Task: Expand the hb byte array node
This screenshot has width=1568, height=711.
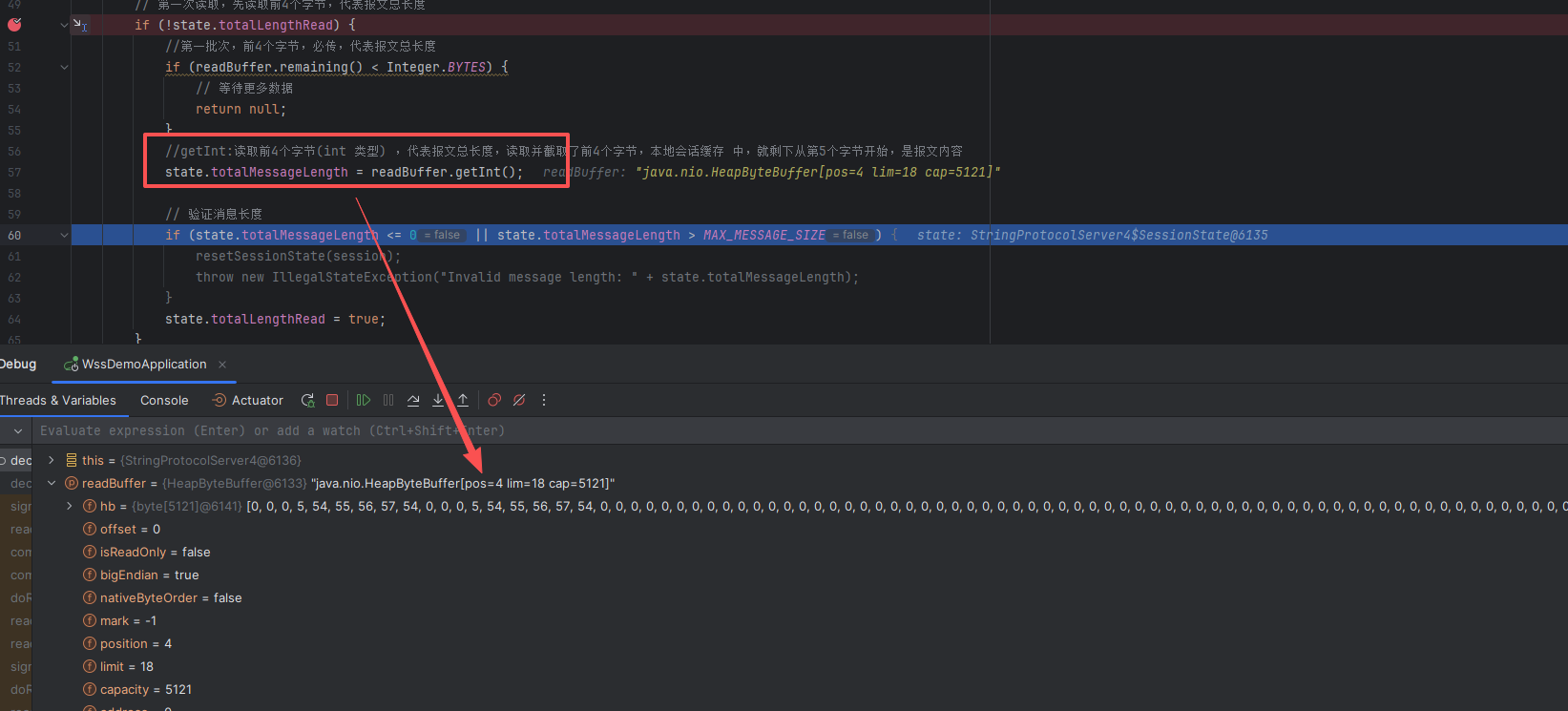Action: (69, 507)
